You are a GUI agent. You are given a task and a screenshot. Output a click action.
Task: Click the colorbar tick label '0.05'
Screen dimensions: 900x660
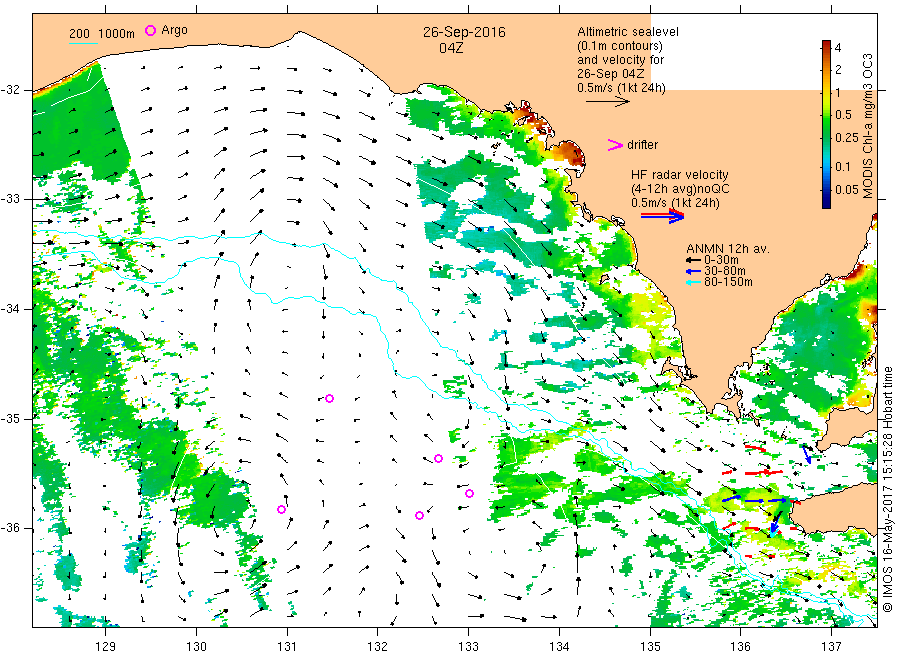pos(847,189)
